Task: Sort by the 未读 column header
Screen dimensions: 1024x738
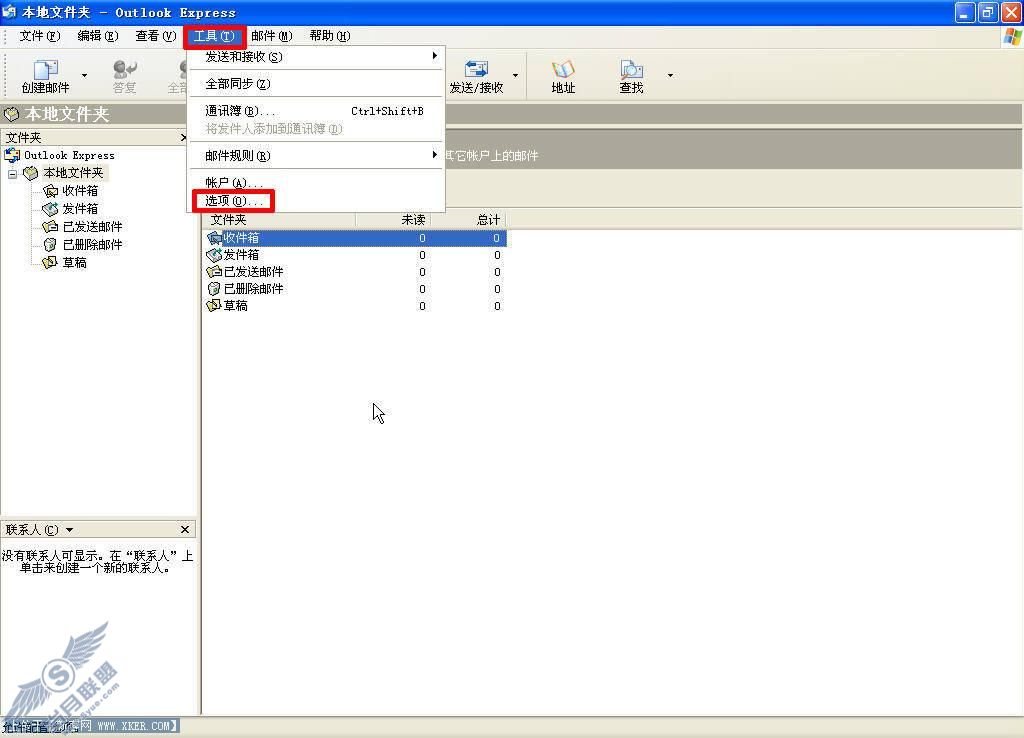Action: pyautogui.click(x=393, y=219)
